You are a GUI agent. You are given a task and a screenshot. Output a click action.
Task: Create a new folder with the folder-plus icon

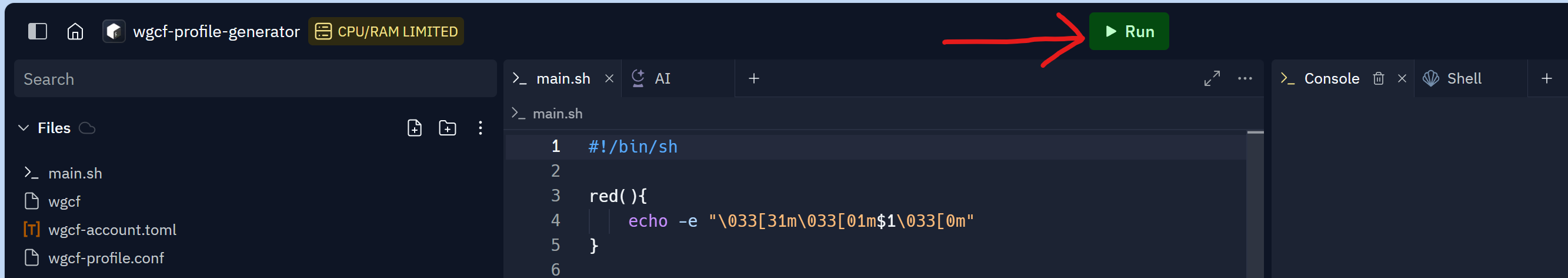pos(448,128)
